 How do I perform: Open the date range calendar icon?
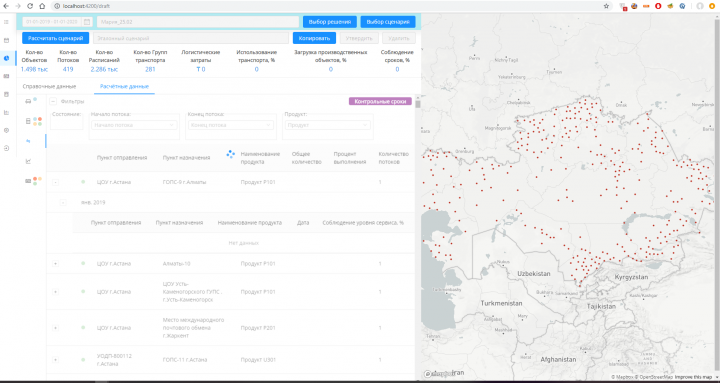[87, 22]
